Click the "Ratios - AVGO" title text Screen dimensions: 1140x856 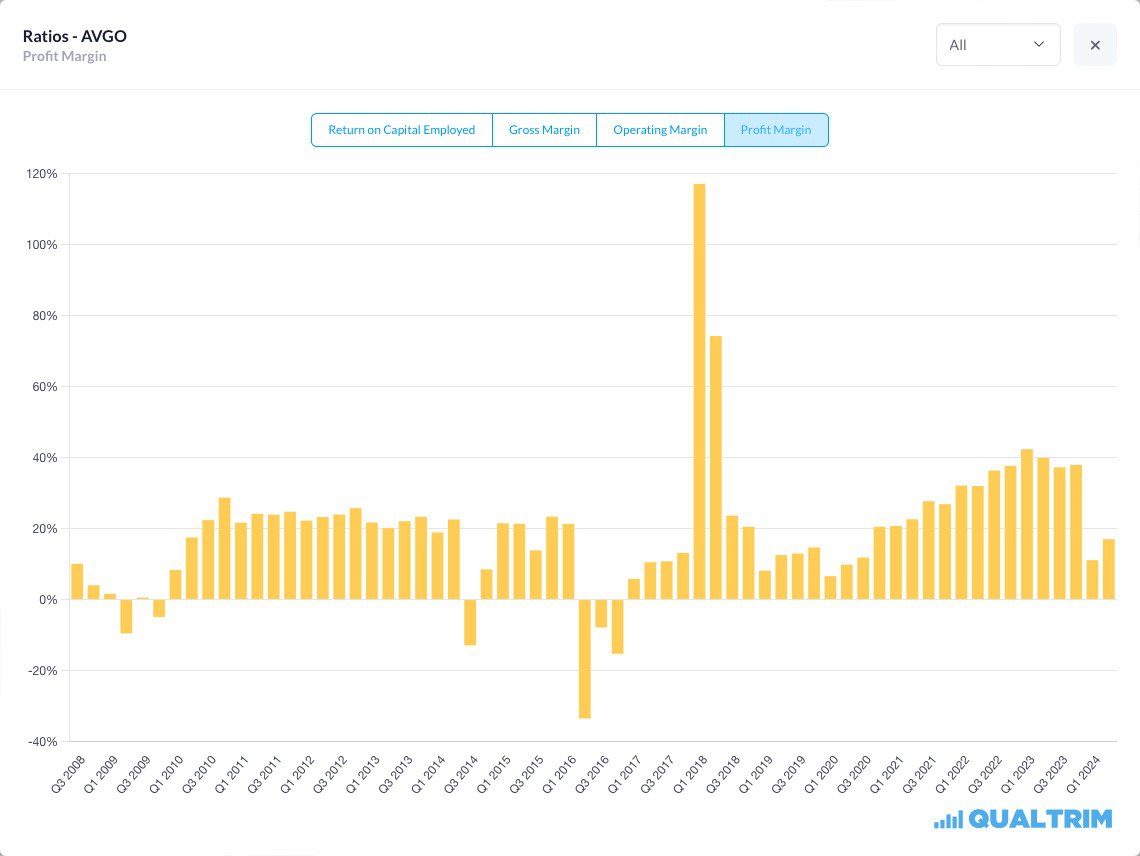75,37
